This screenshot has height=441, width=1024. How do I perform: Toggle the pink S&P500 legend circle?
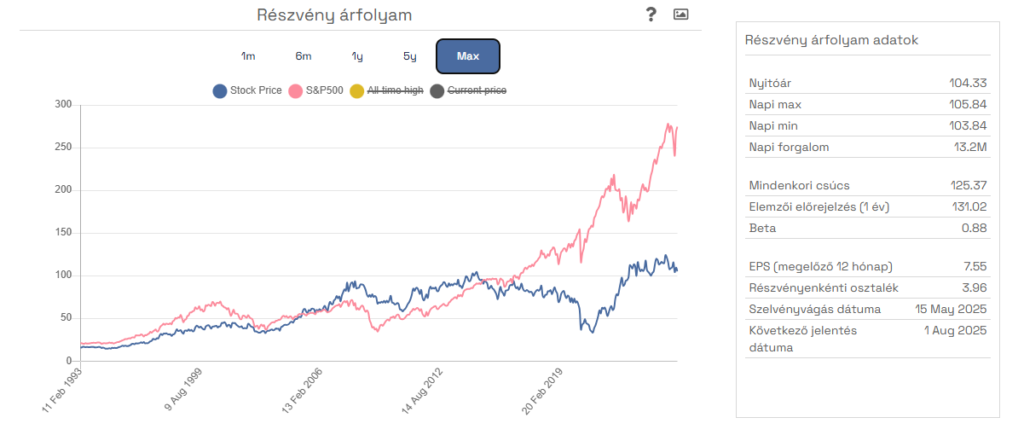click(296, 91)
